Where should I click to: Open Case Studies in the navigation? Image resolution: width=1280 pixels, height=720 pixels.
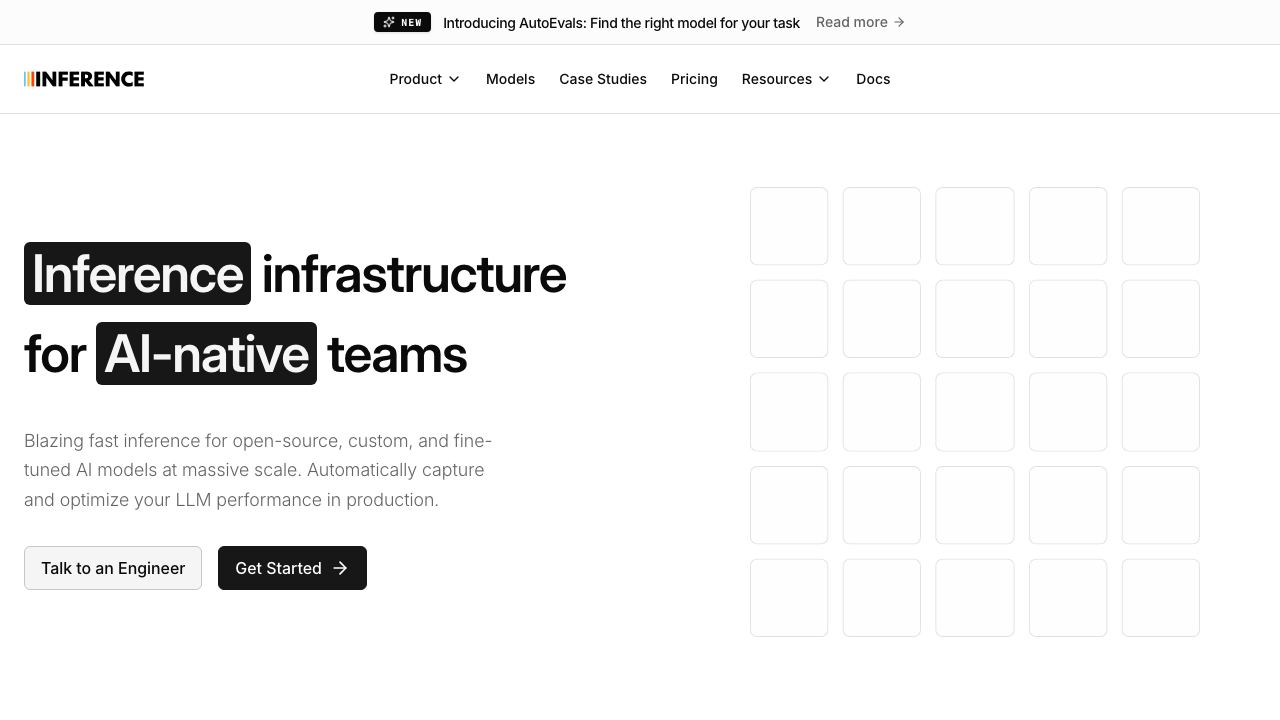(603, 79)
